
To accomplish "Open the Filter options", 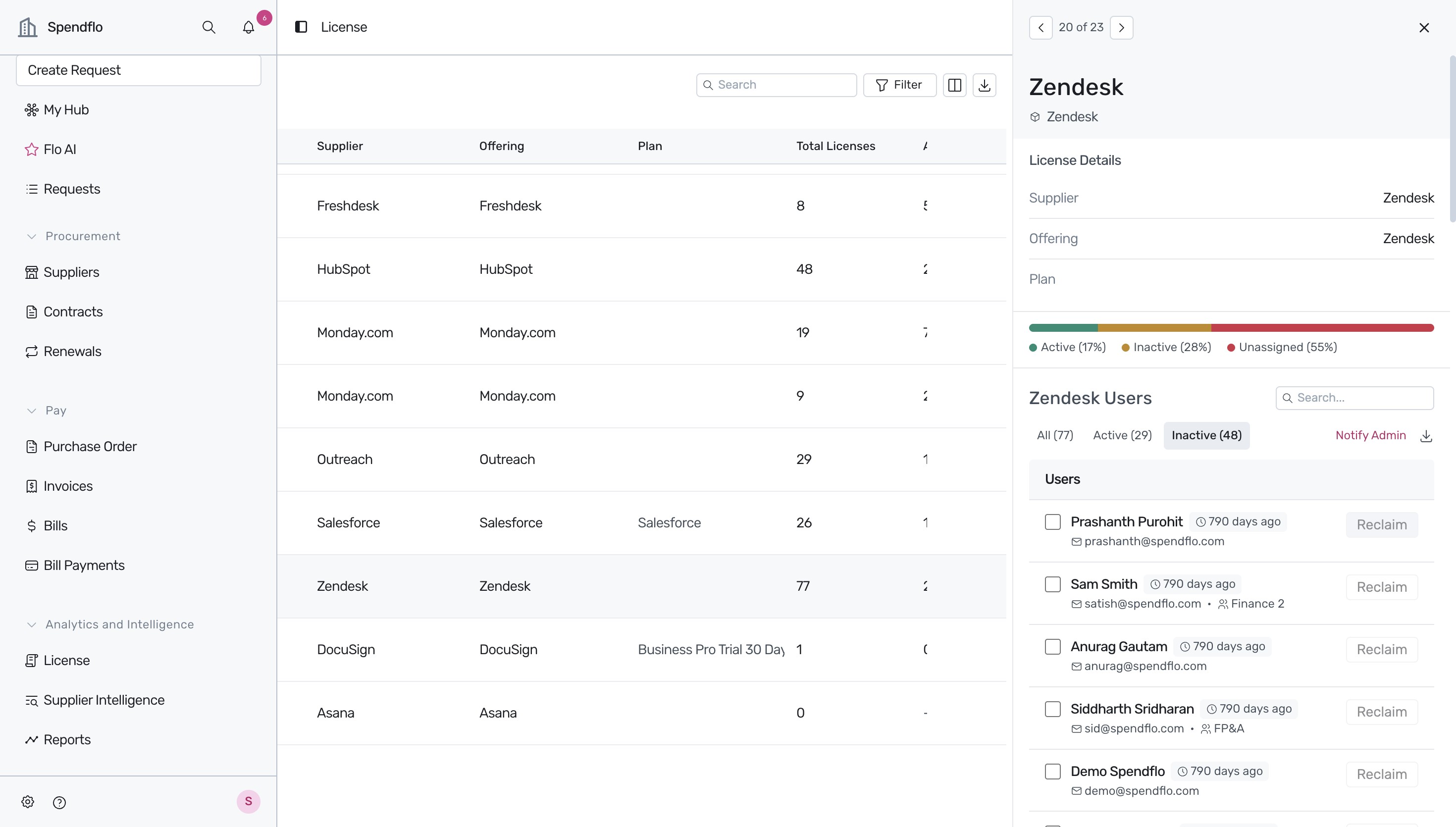I will (899, 85).
